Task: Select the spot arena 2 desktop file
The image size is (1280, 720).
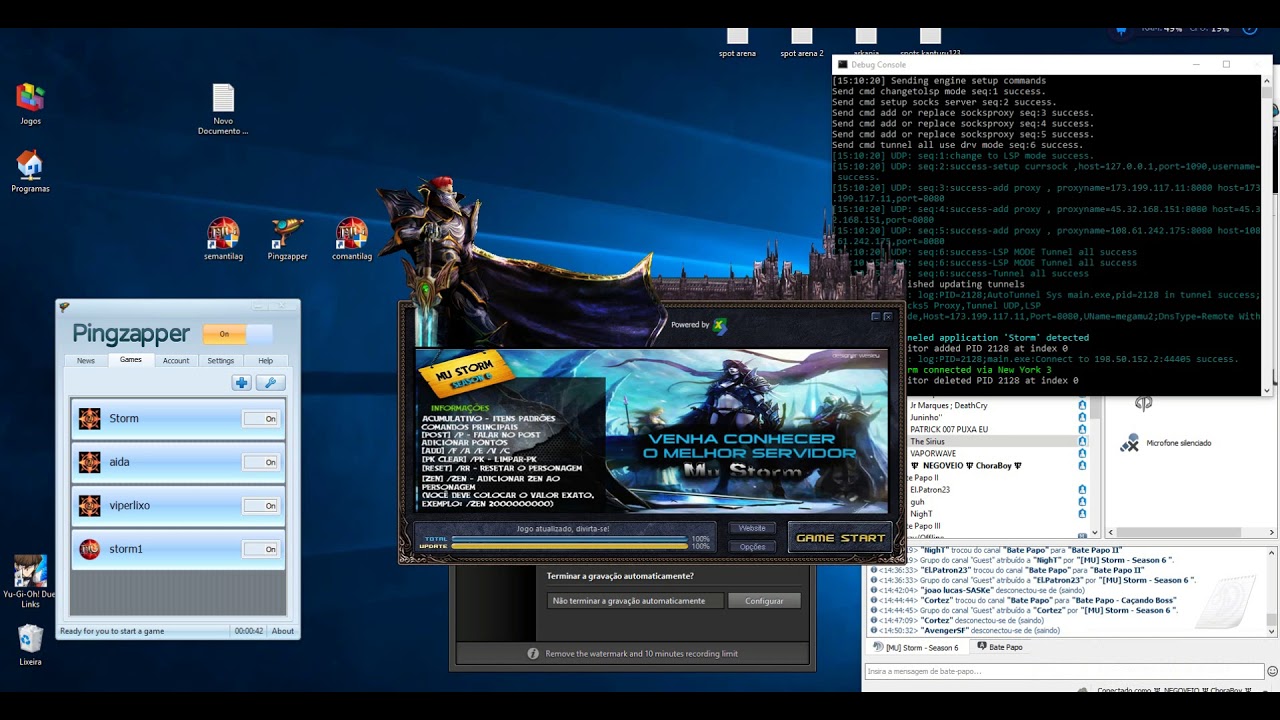Action: [802, 43]
